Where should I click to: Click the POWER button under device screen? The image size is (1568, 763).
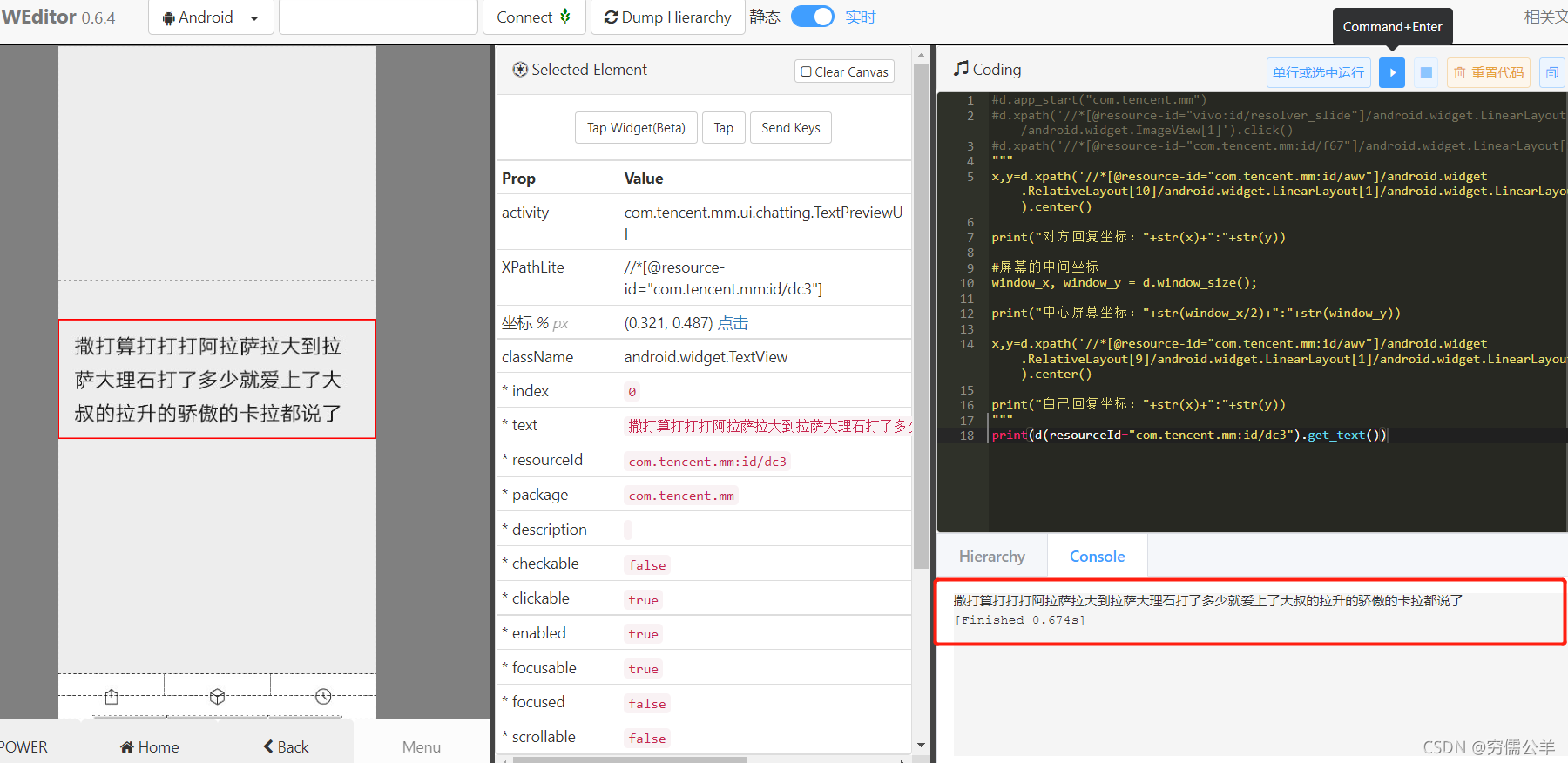pos(24,746)
